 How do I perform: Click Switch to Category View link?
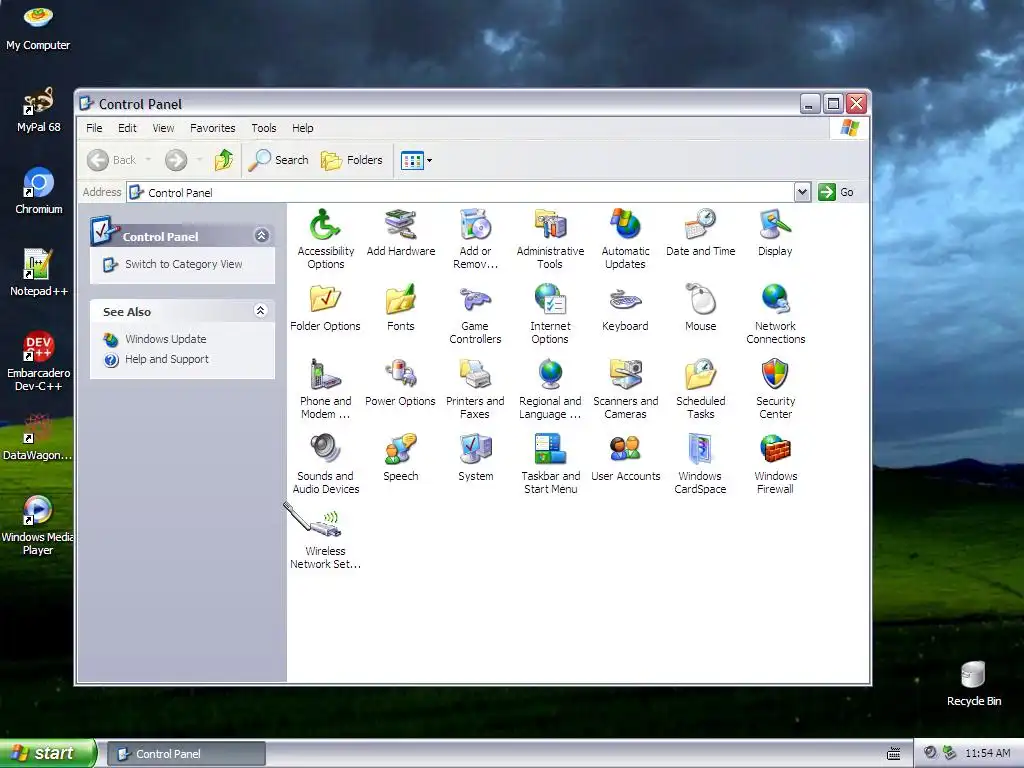184,264
